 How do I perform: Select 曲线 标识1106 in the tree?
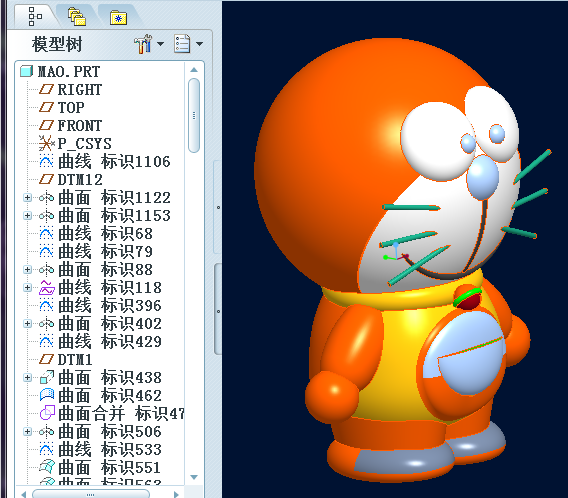click(x=114, y=162)
